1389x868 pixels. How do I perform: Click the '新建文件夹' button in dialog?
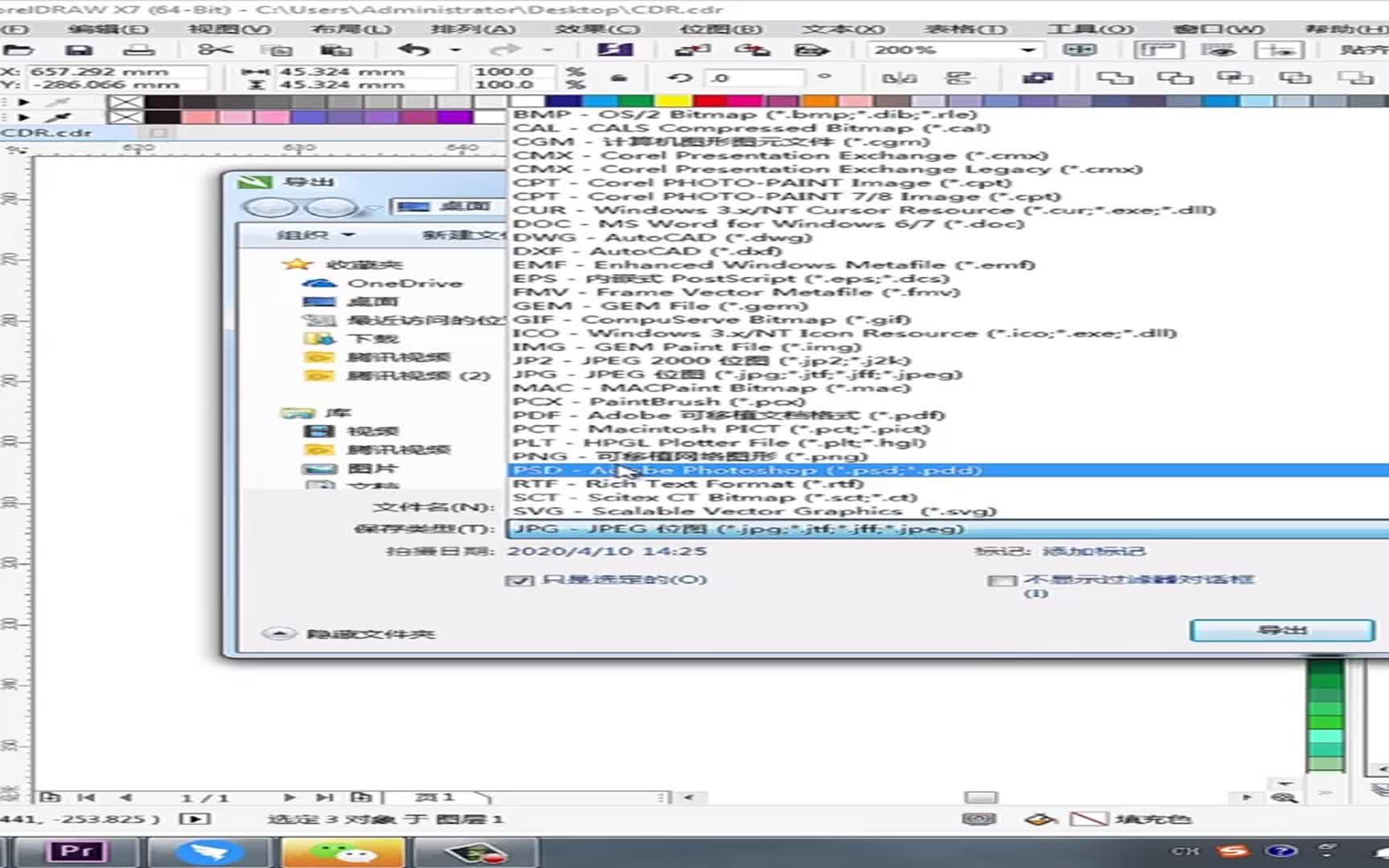tap(465, 235)
